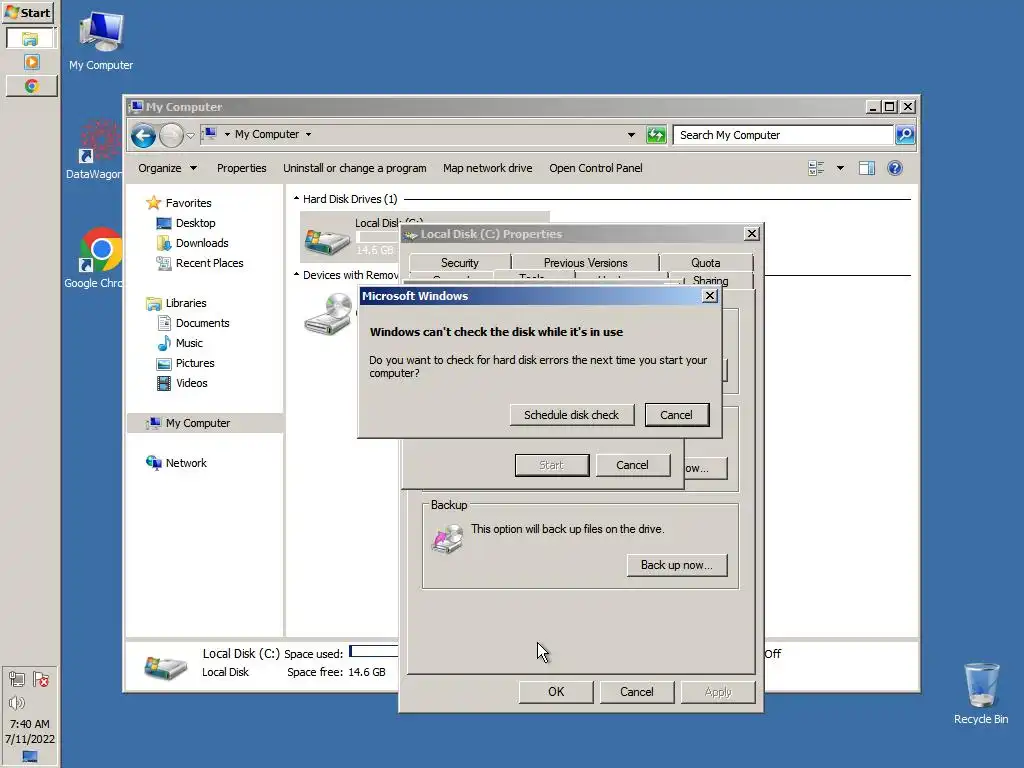The height and width of the screenshot is (768, 1024).
Task: Collapse Devices with Removable Storage group
Action: 296,275
